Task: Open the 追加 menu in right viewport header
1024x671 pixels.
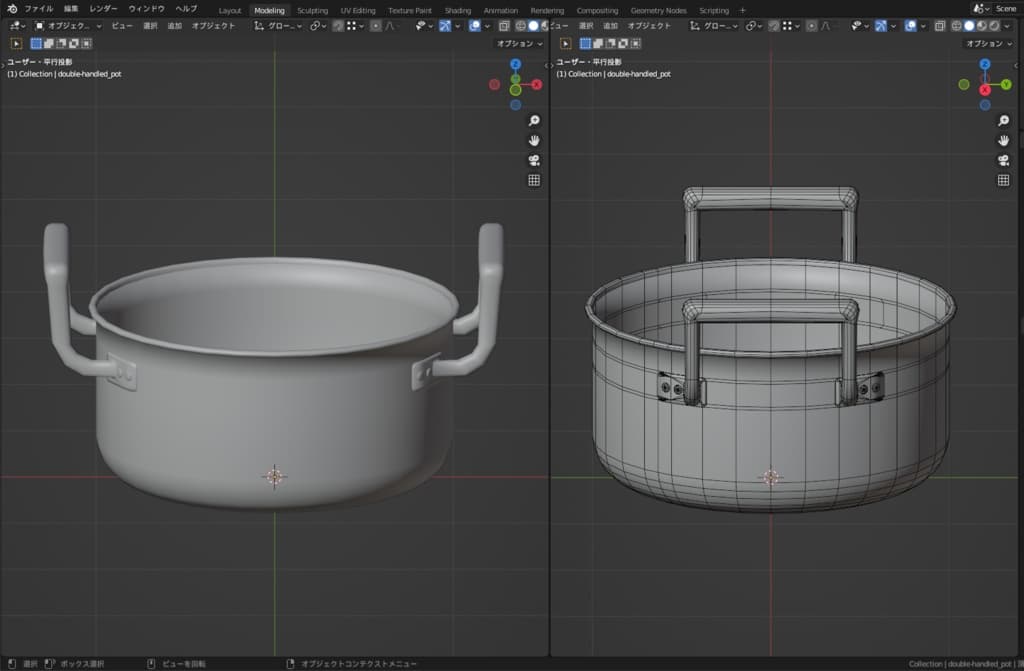Action: click(x=609, y=26)
